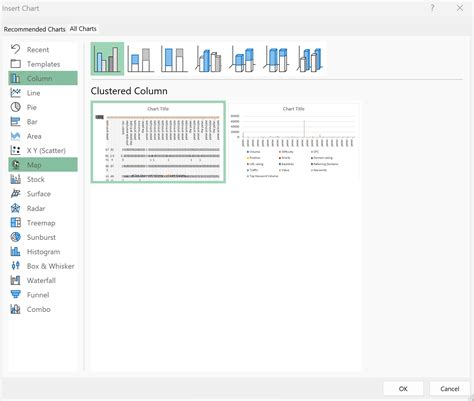Image resolution: width=474 pixels, height=401 pixels.
Task: Select the Clustered Column subtype icon
Action: (107, 59)
